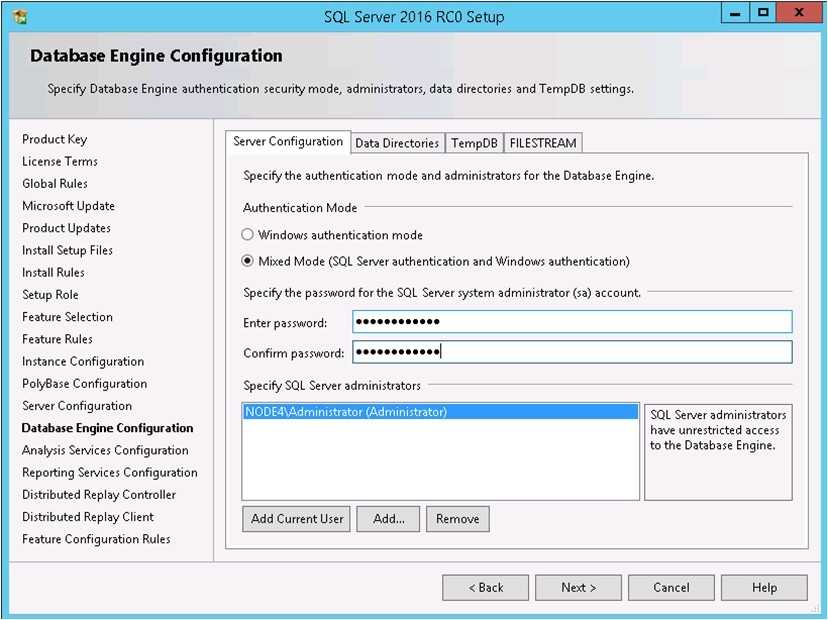This screenshot has width=828, height=620.
Task: Select Database Engine Configuration step in sidebar
Action: (107, 428)
